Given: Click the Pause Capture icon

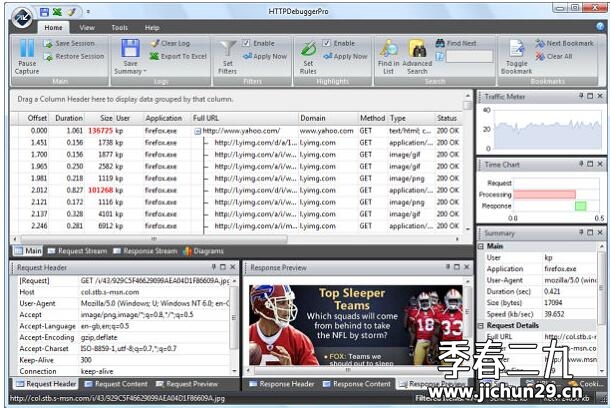Looking at the screenshot, I should pos(27,48).
